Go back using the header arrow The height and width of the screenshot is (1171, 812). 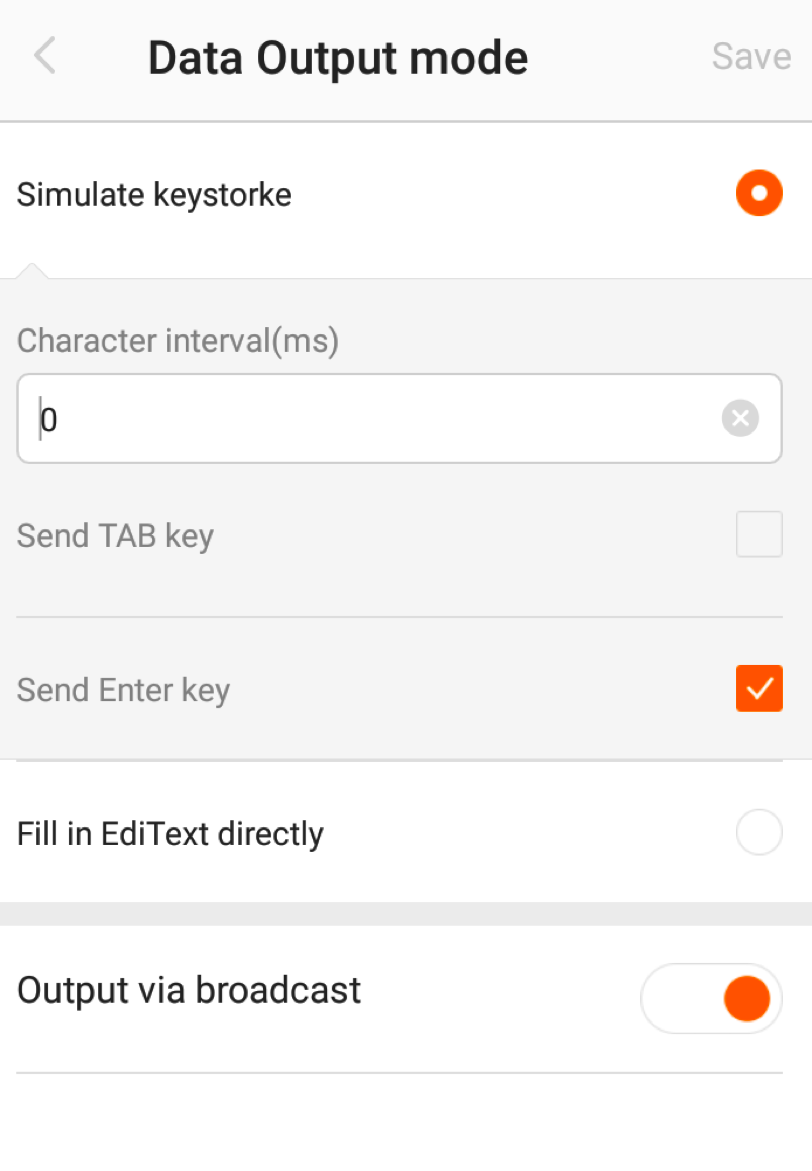coord(45,56)
